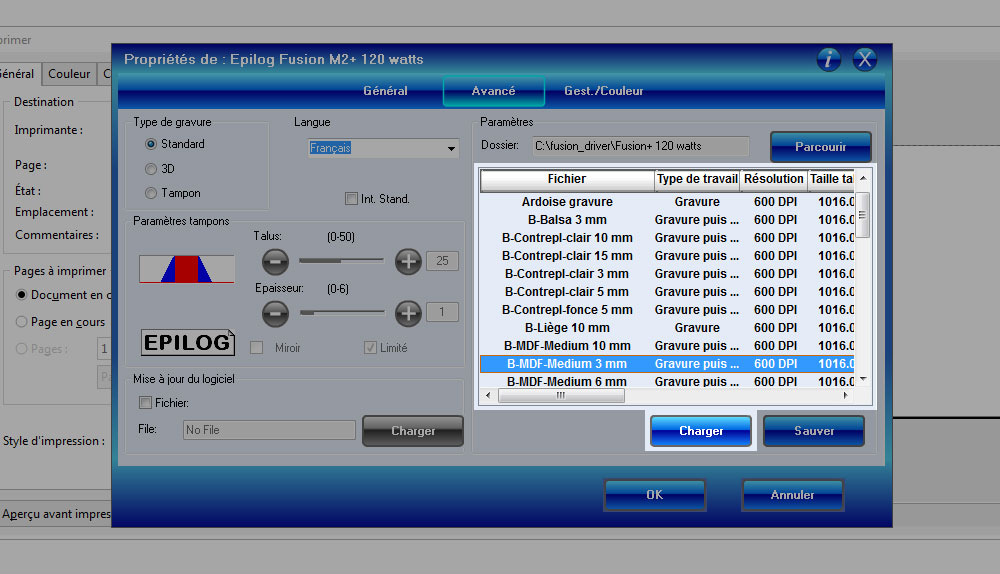Select Document en cours radio in print dialog
Screen dimensions: 1000x574
[x=22, y=295]
